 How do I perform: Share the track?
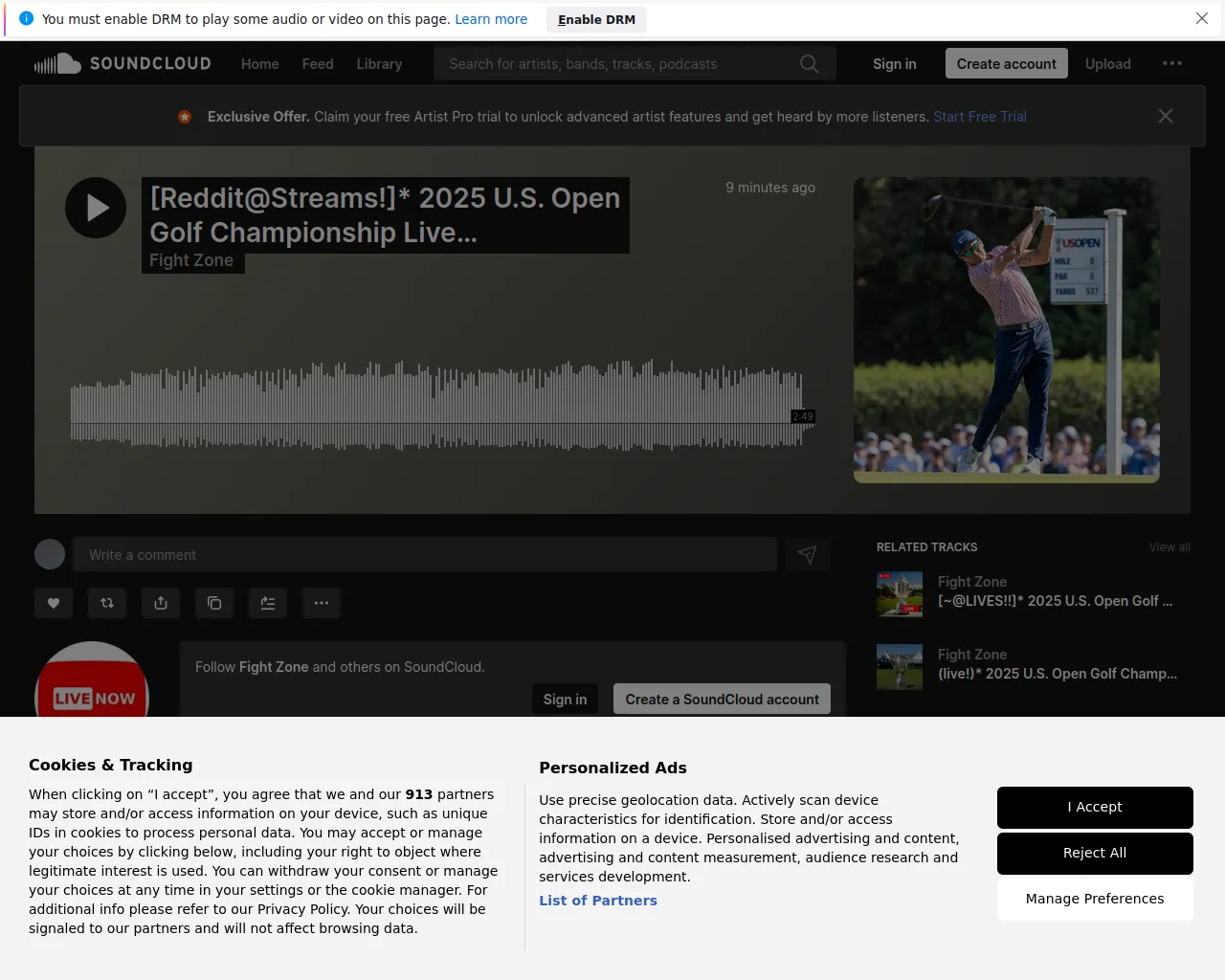pos(161,603)
